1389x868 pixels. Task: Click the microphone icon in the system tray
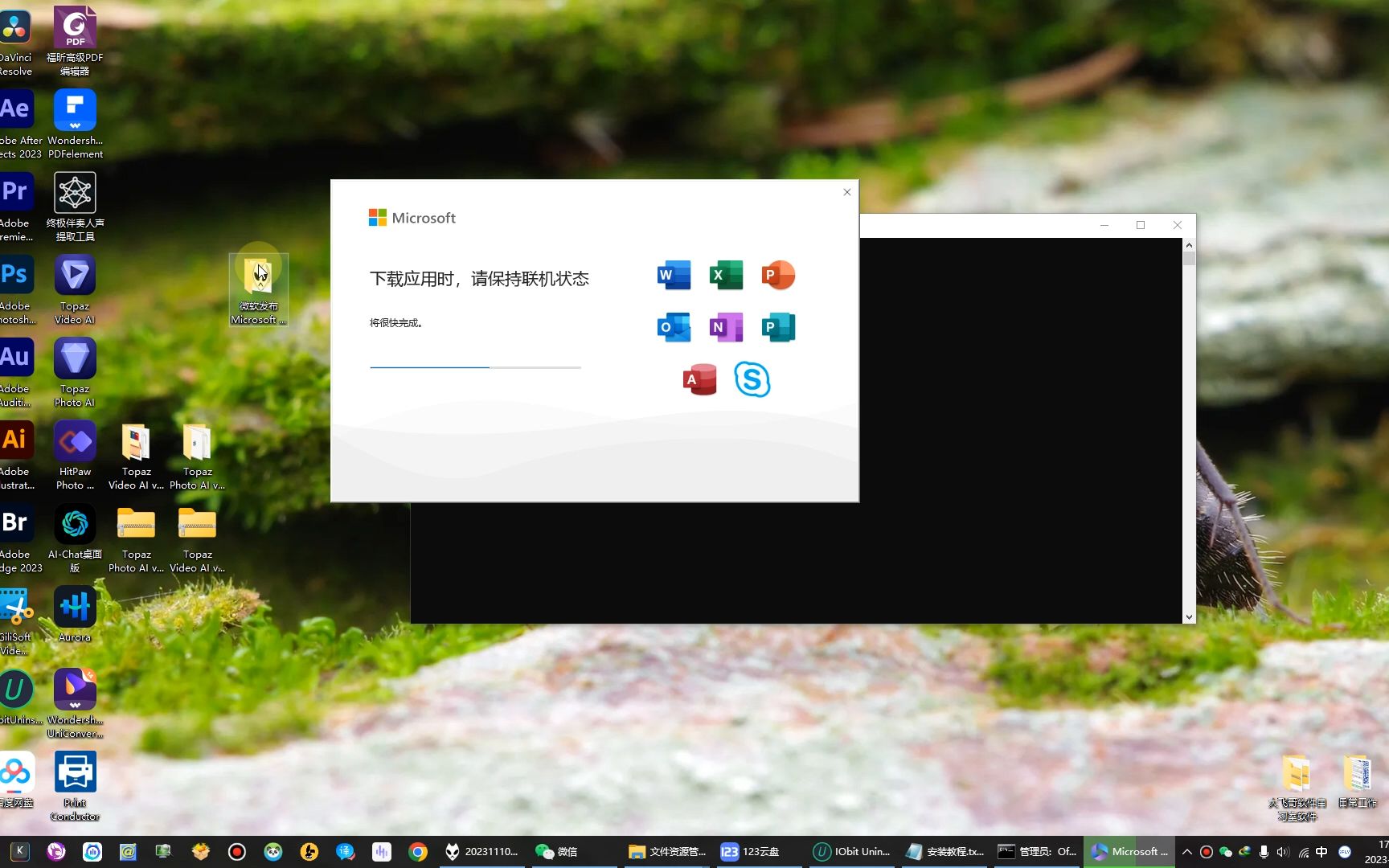1264,852
